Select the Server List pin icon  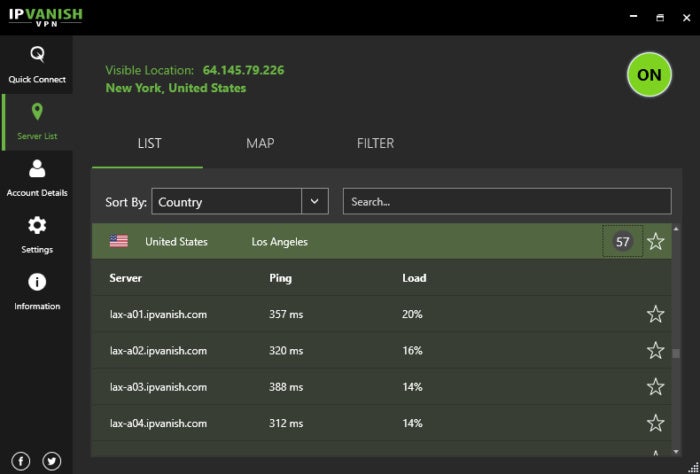37,112
